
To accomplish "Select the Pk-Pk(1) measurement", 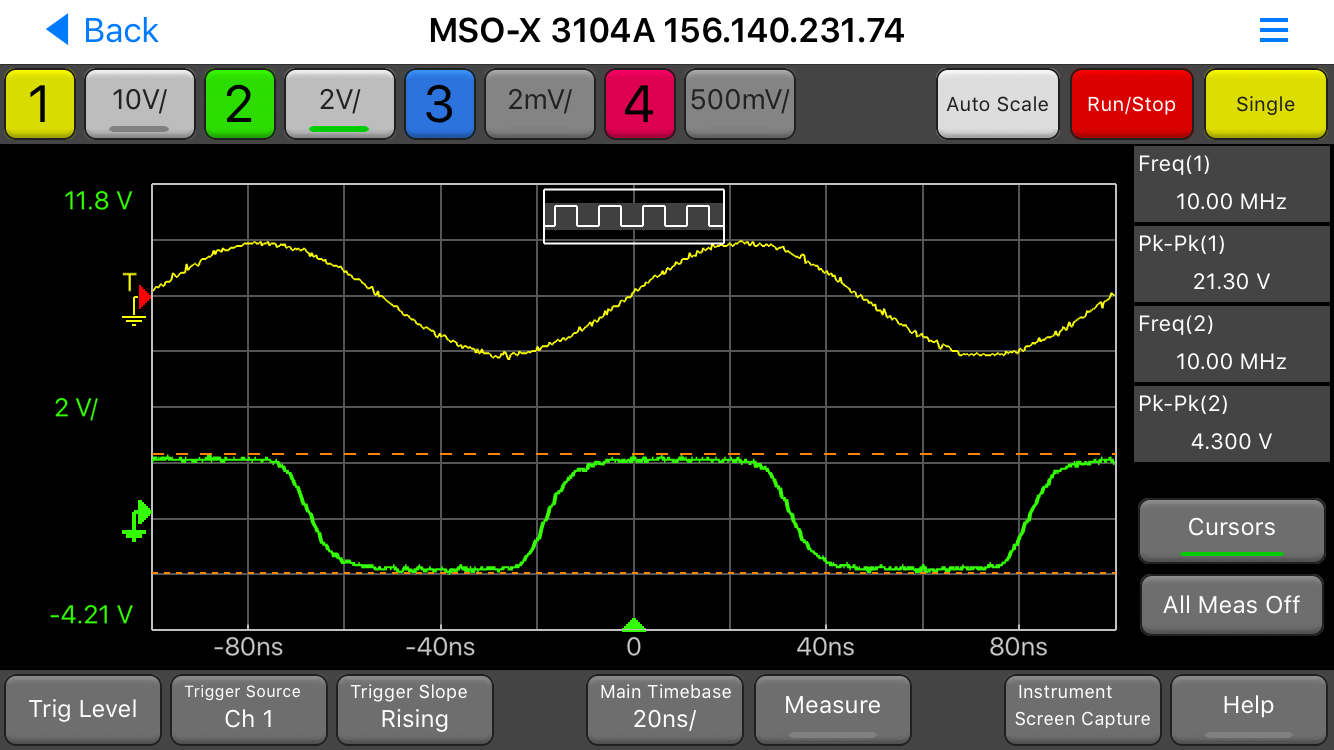I will pyautogui.click(x=1231, y=263).
